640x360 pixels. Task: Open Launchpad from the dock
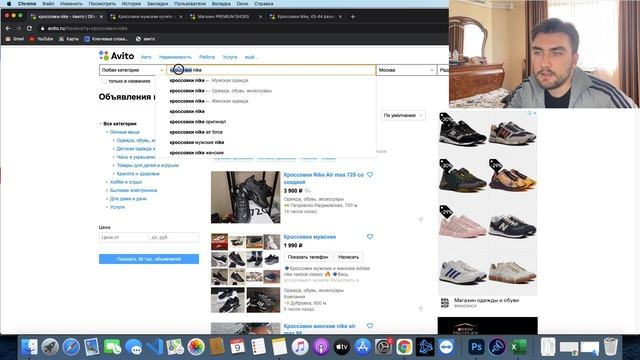click(x=50, y=347)
